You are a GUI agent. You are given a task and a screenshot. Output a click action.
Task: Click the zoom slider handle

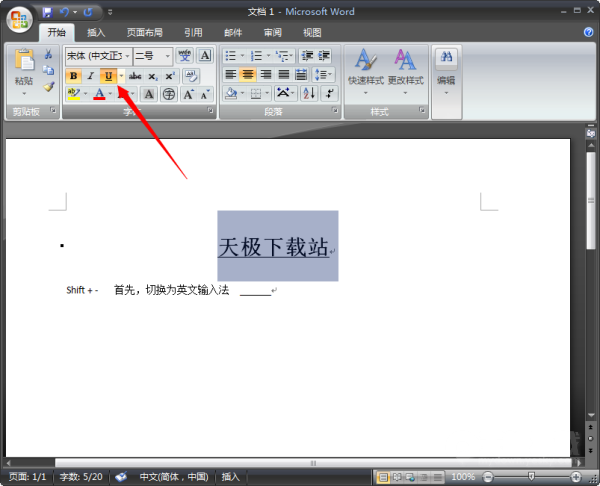click(x=531, y=476)
